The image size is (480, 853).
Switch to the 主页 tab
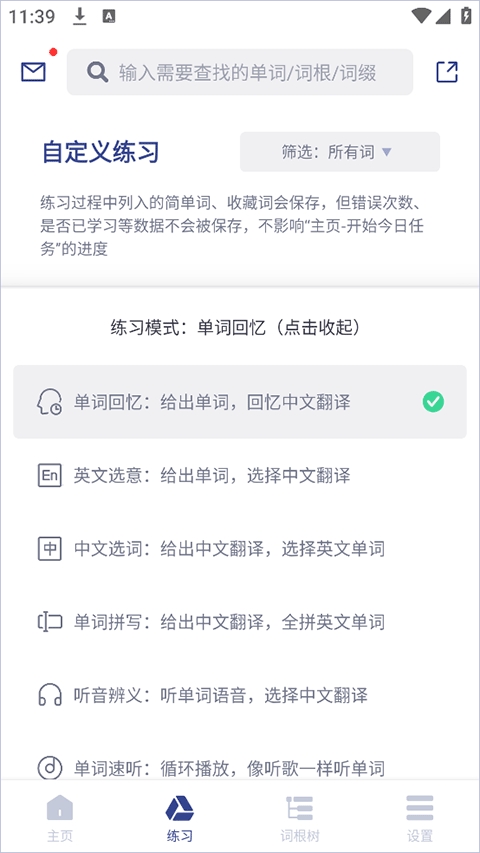coord(60,818)
